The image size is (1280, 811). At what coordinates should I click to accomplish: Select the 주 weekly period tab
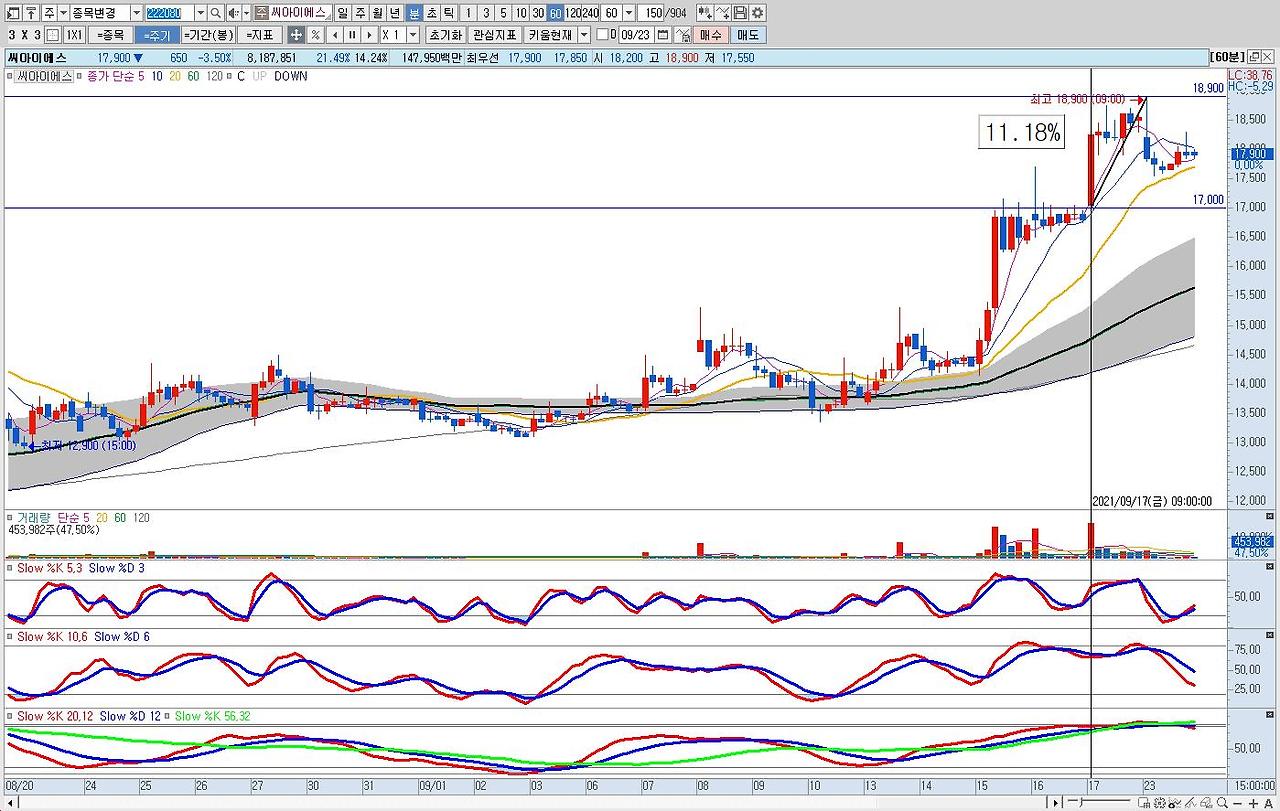click(x=360, y=13)
